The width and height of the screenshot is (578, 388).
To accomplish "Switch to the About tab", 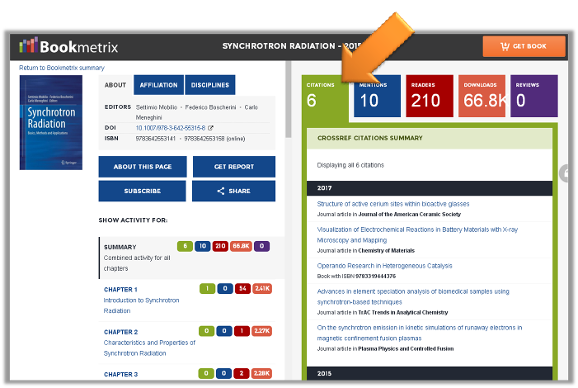I will point(115,85).
